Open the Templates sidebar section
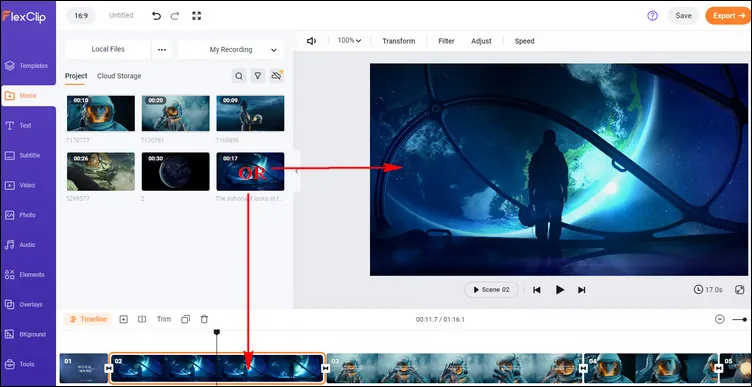This screenshot has width=752, height=387. [x=28, y=66]
